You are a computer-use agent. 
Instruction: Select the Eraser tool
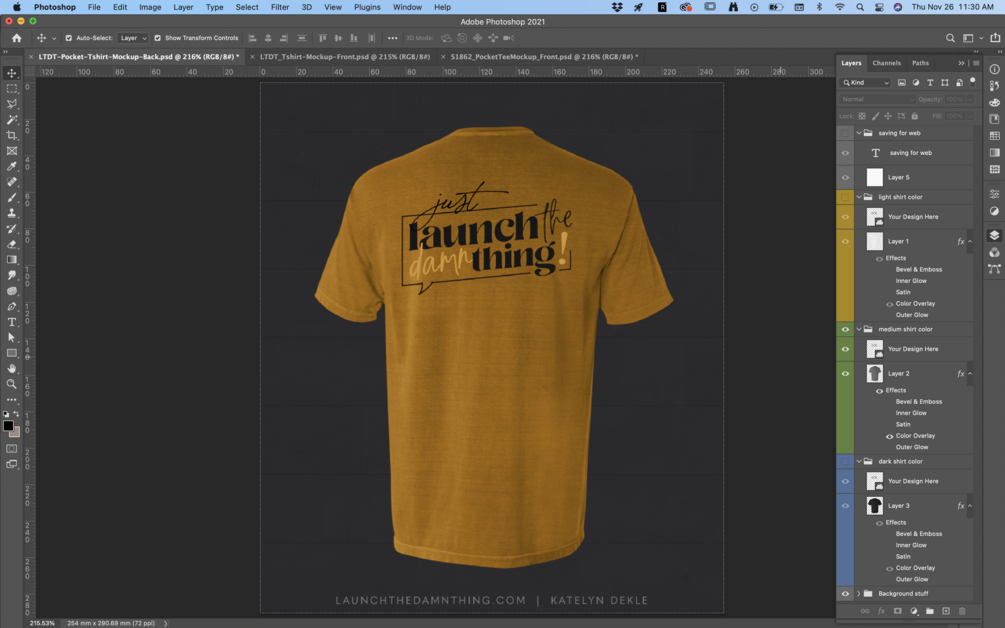pyautogui.click(x=12, y=244)
